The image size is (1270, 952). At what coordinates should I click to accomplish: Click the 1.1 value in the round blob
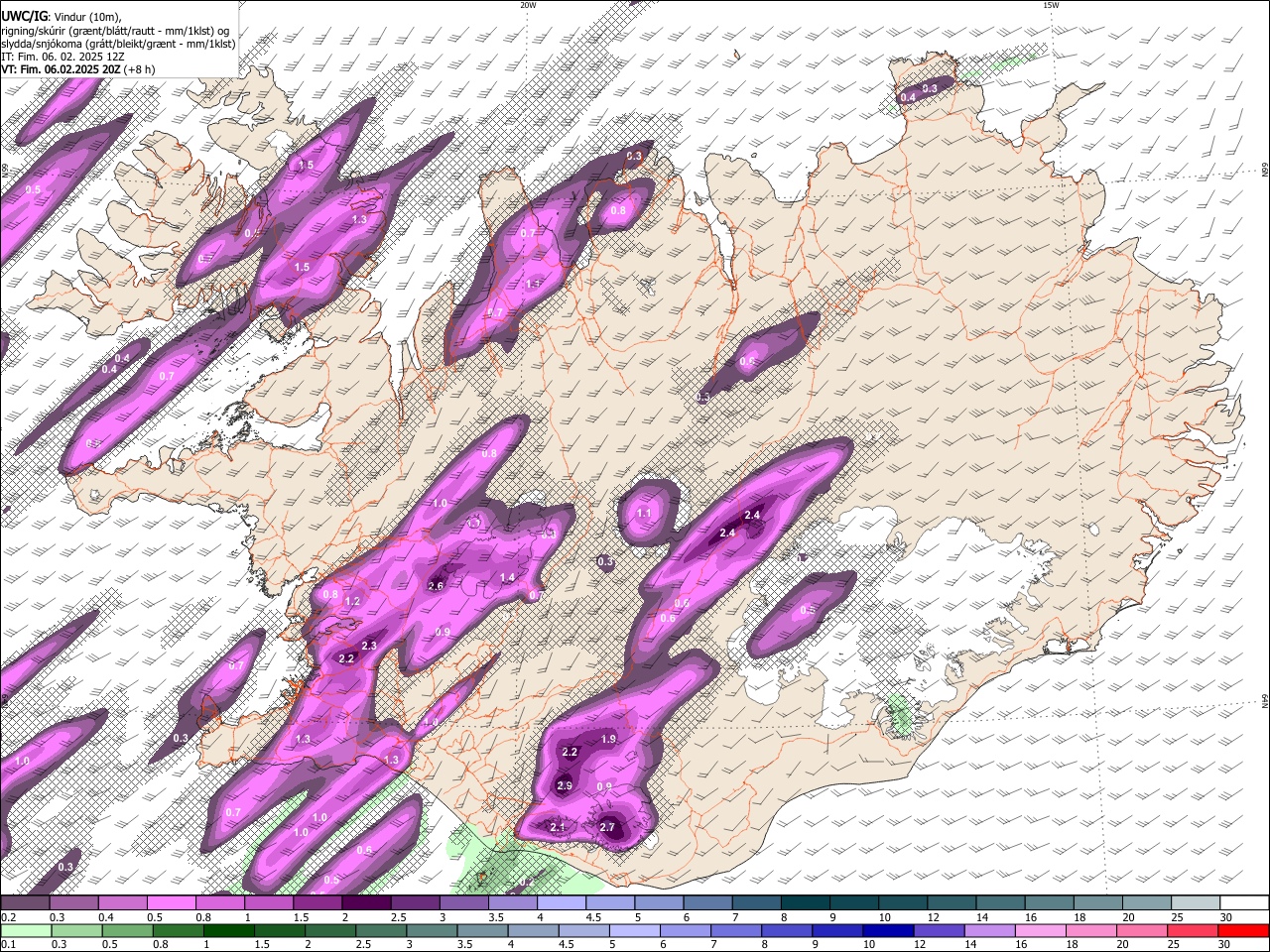[x=644, y=514]
